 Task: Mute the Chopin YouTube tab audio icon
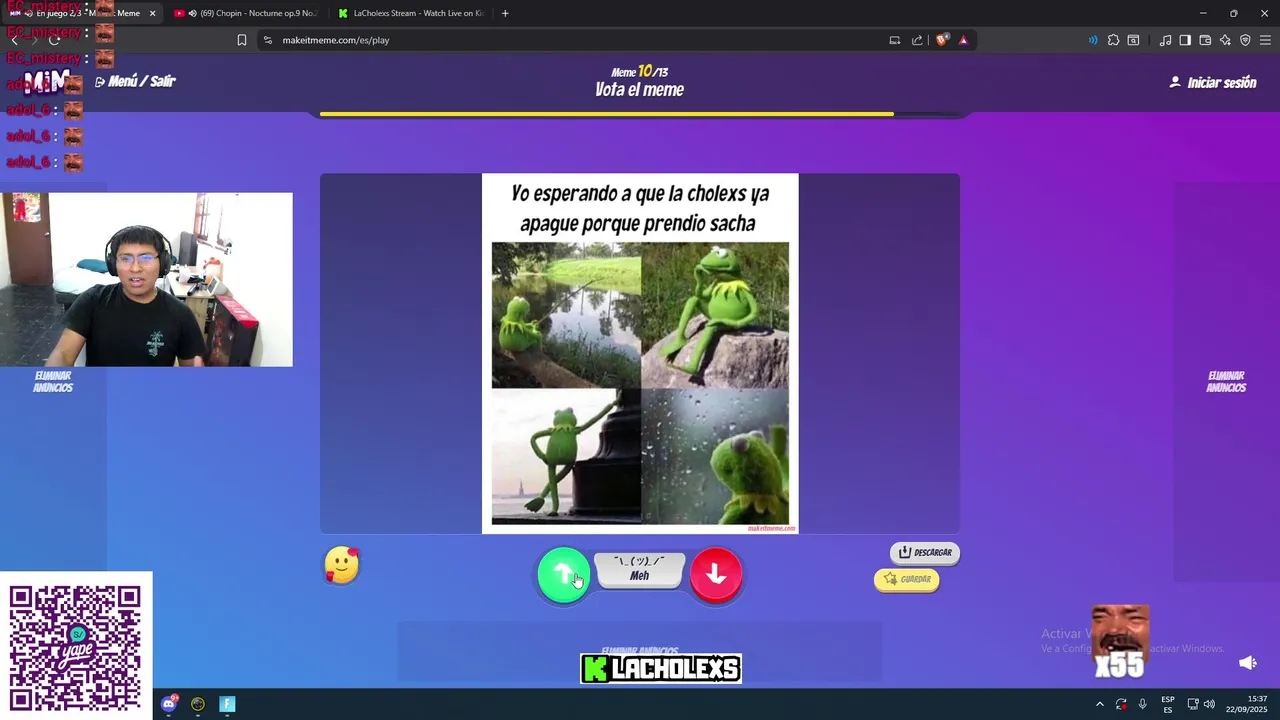point(192,13)
